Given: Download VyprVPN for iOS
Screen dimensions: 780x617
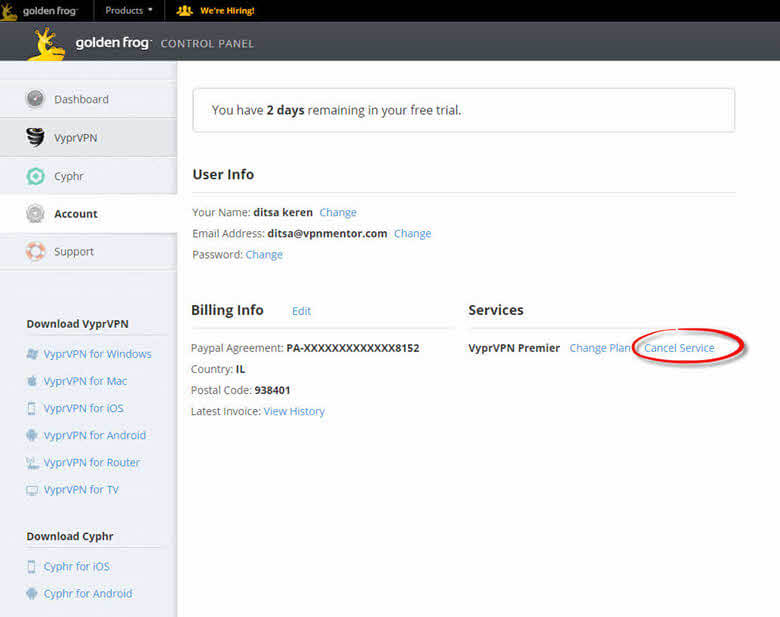Looking at the screenshot, I should click(84, 409).
